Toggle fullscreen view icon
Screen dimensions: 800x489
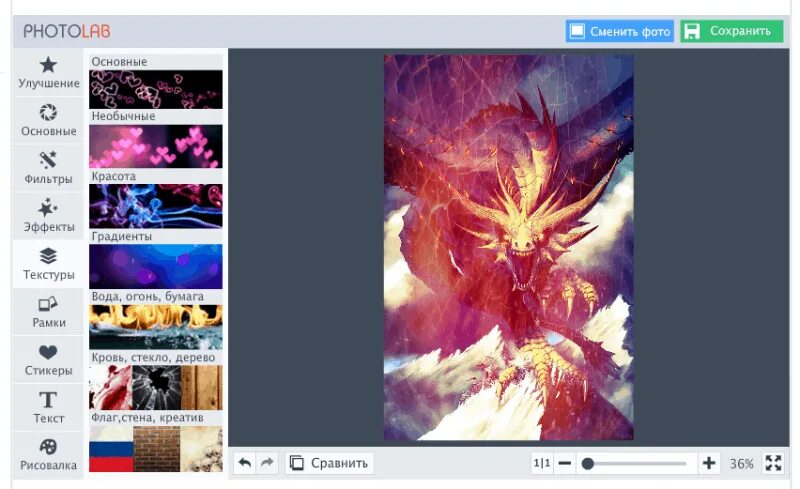point(773,463)
